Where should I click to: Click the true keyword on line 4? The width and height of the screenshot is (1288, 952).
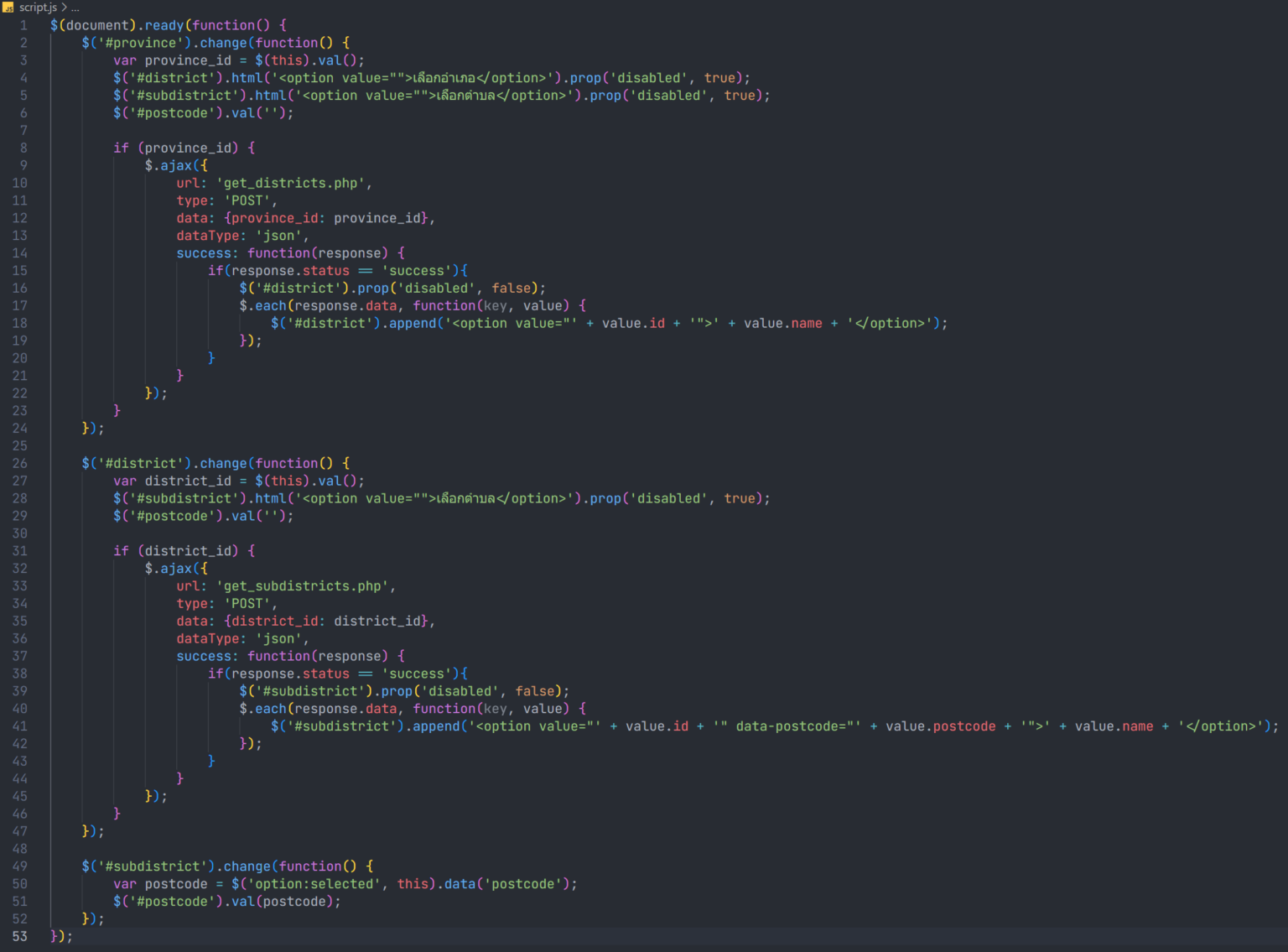pyautogui.click(x=719, y=77)
